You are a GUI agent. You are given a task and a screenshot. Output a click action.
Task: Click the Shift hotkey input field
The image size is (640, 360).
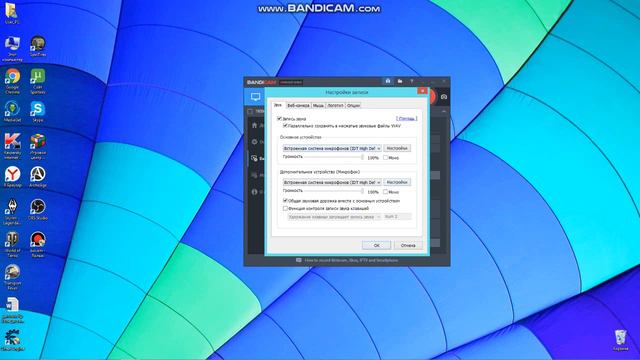point(397,217)
